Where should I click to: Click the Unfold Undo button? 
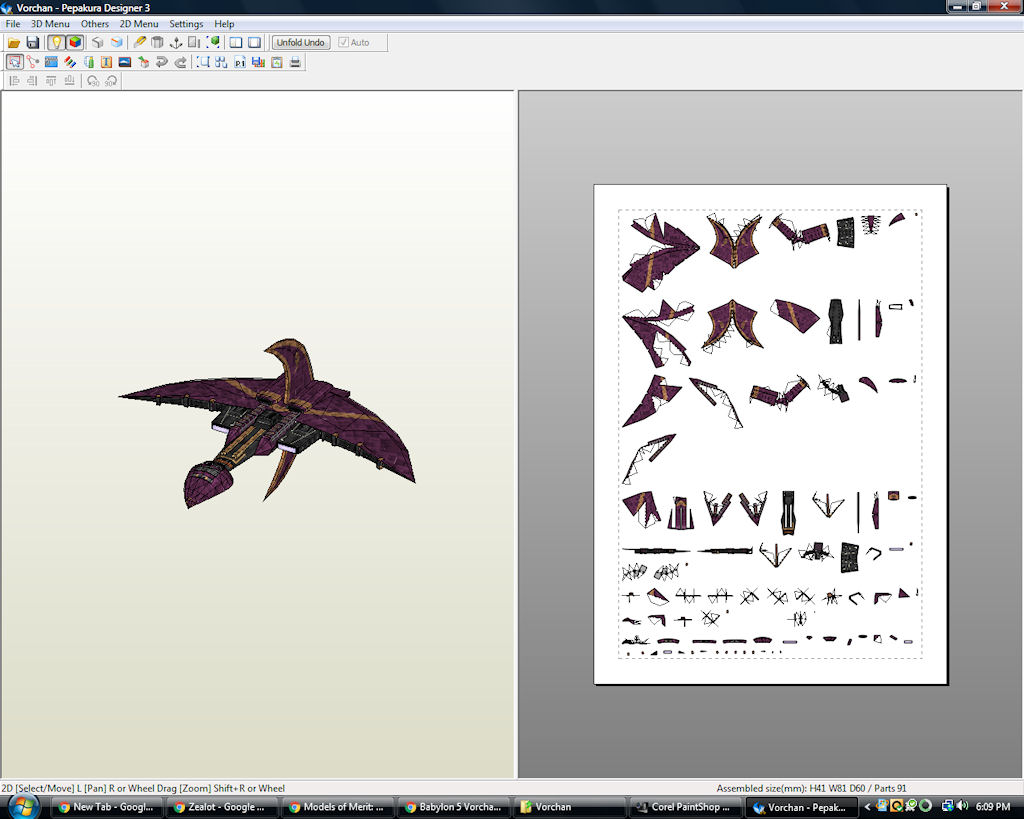click(300, 42)
